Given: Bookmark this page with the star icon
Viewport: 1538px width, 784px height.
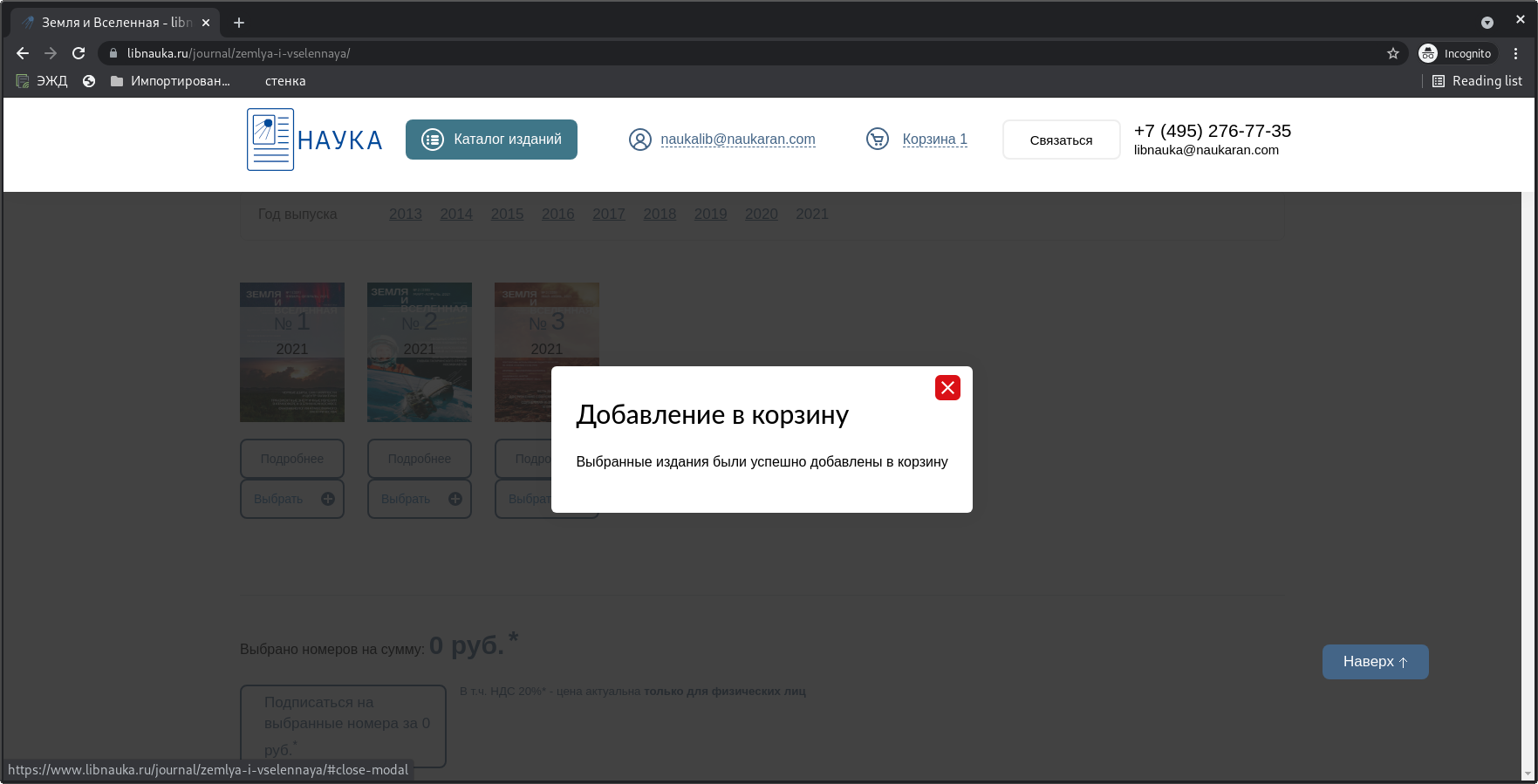Looking at the screenshot, I should (x=1393, y=53).
